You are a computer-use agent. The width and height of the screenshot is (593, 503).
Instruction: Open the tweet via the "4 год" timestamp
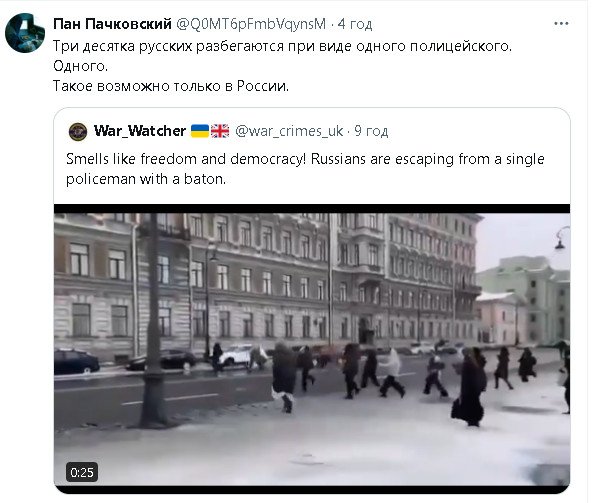pos(355,24)
